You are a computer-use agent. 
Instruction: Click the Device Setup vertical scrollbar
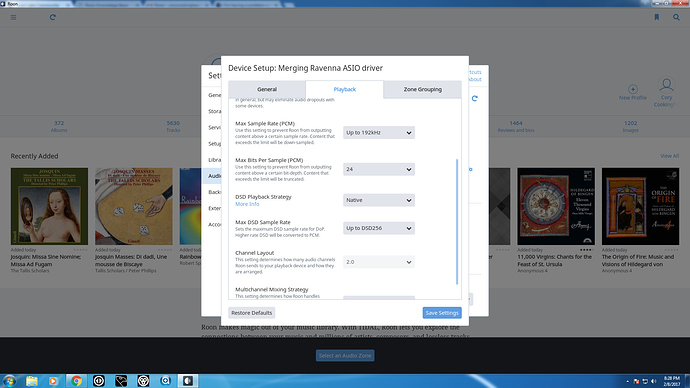tap(457, 221)
